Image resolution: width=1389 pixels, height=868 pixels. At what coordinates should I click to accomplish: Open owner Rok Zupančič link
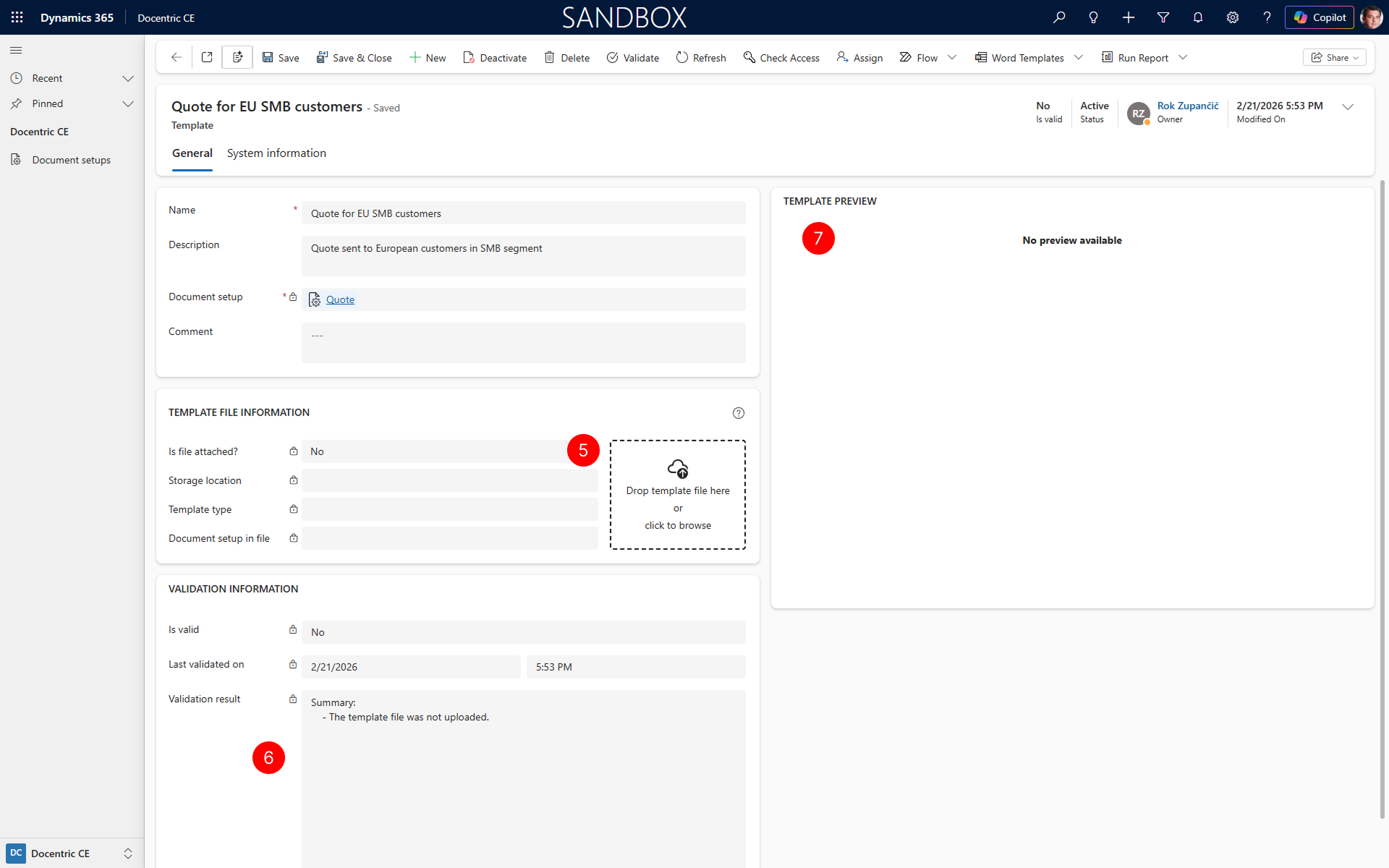click(1188, 106)
